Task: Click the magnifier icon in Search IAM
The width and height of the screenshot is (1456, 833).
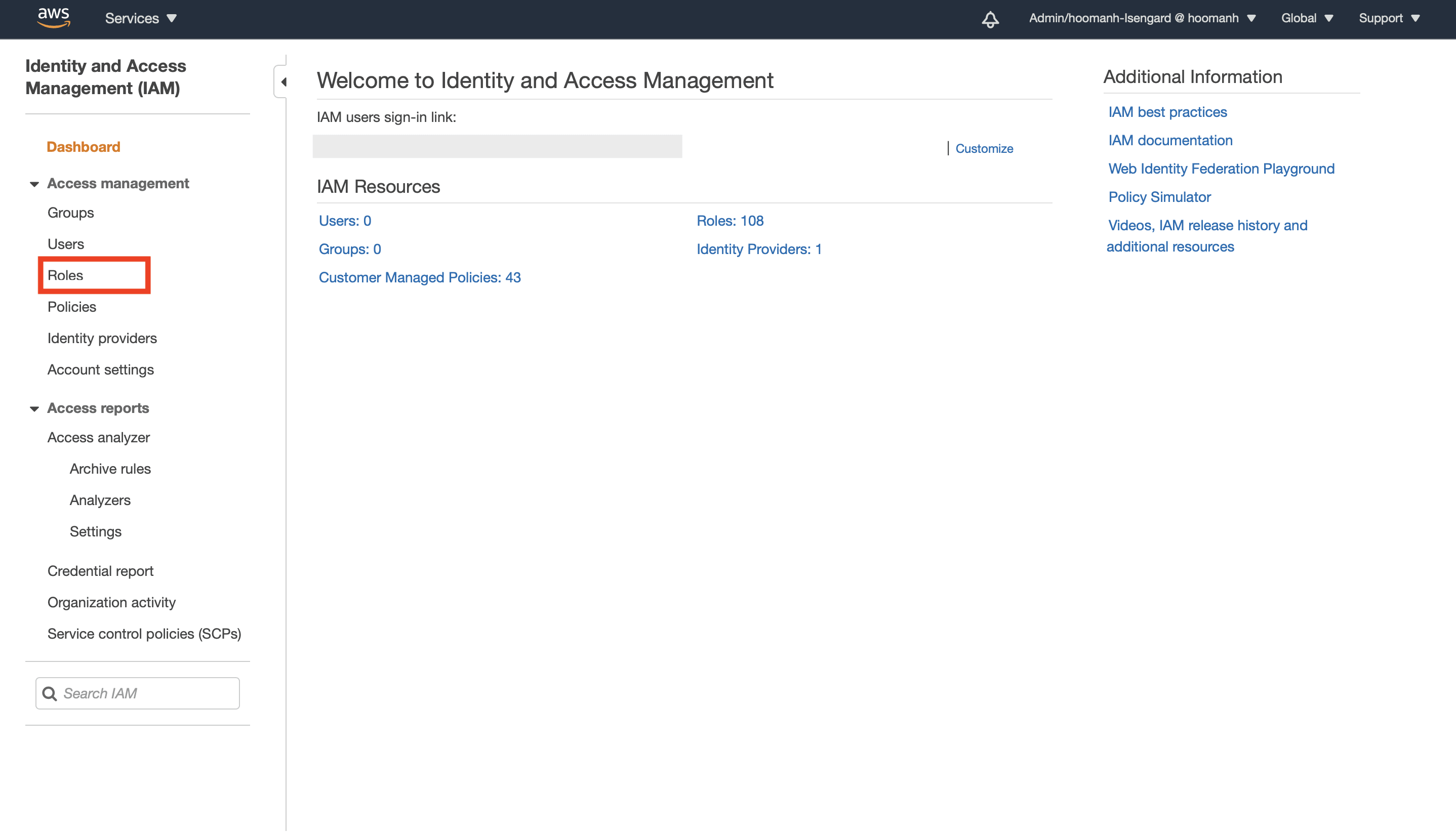Action: click(50, 693)
